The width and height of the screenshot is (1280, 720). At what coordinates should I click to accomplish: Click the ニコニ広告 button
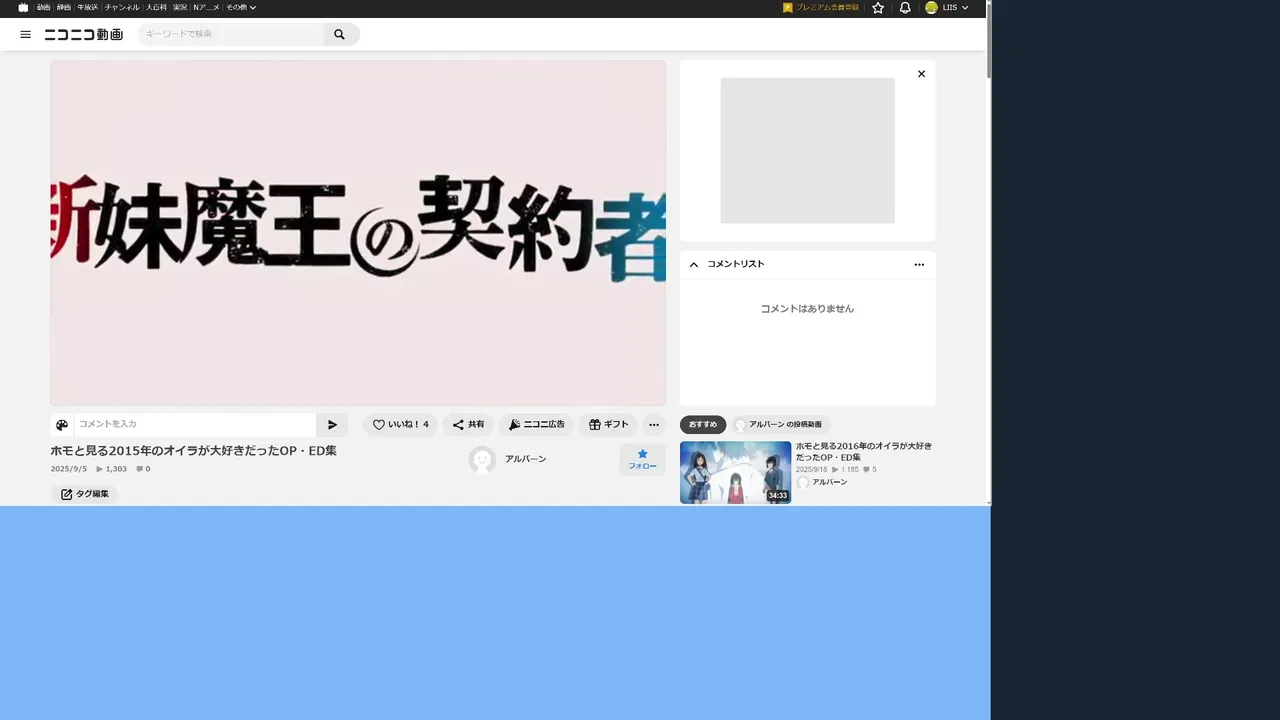pyautogui.click(x=536, y=425)
